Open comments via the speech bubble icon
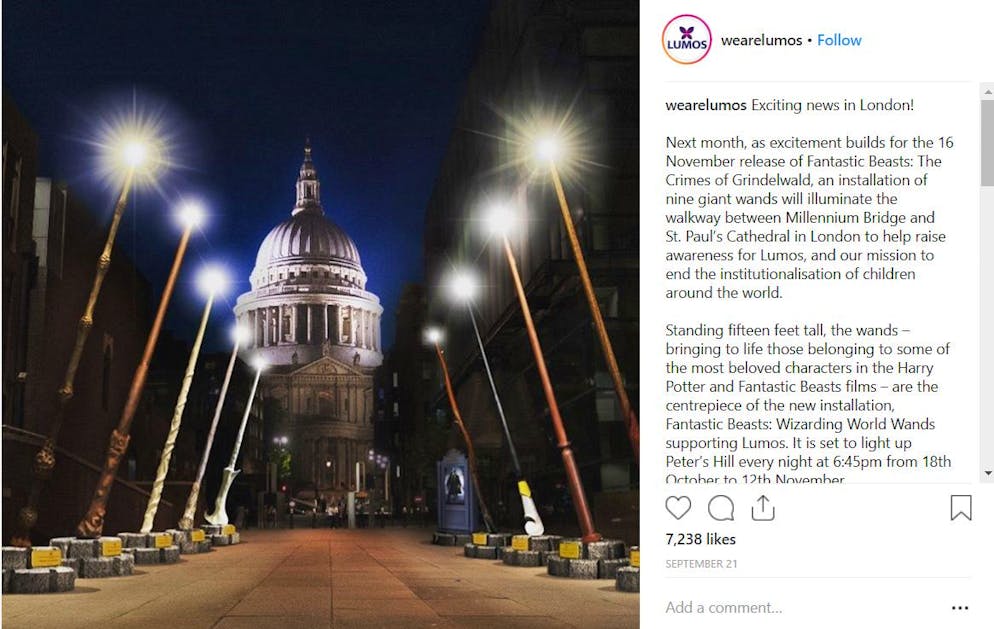 (721, 508)
